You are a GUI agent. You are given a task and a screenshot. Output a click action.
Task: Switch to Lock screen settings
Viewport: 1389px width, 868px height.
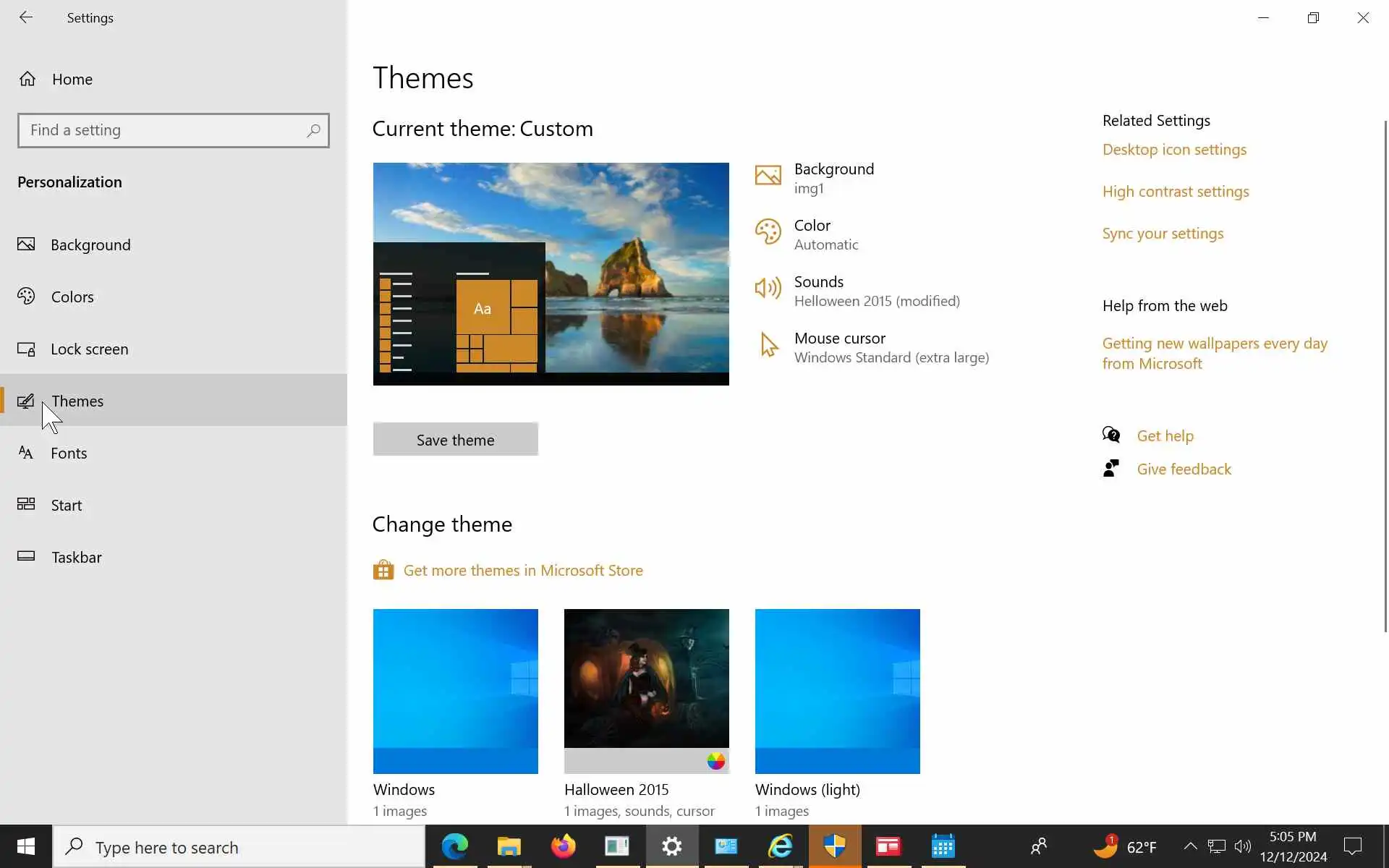click(89, 349)
